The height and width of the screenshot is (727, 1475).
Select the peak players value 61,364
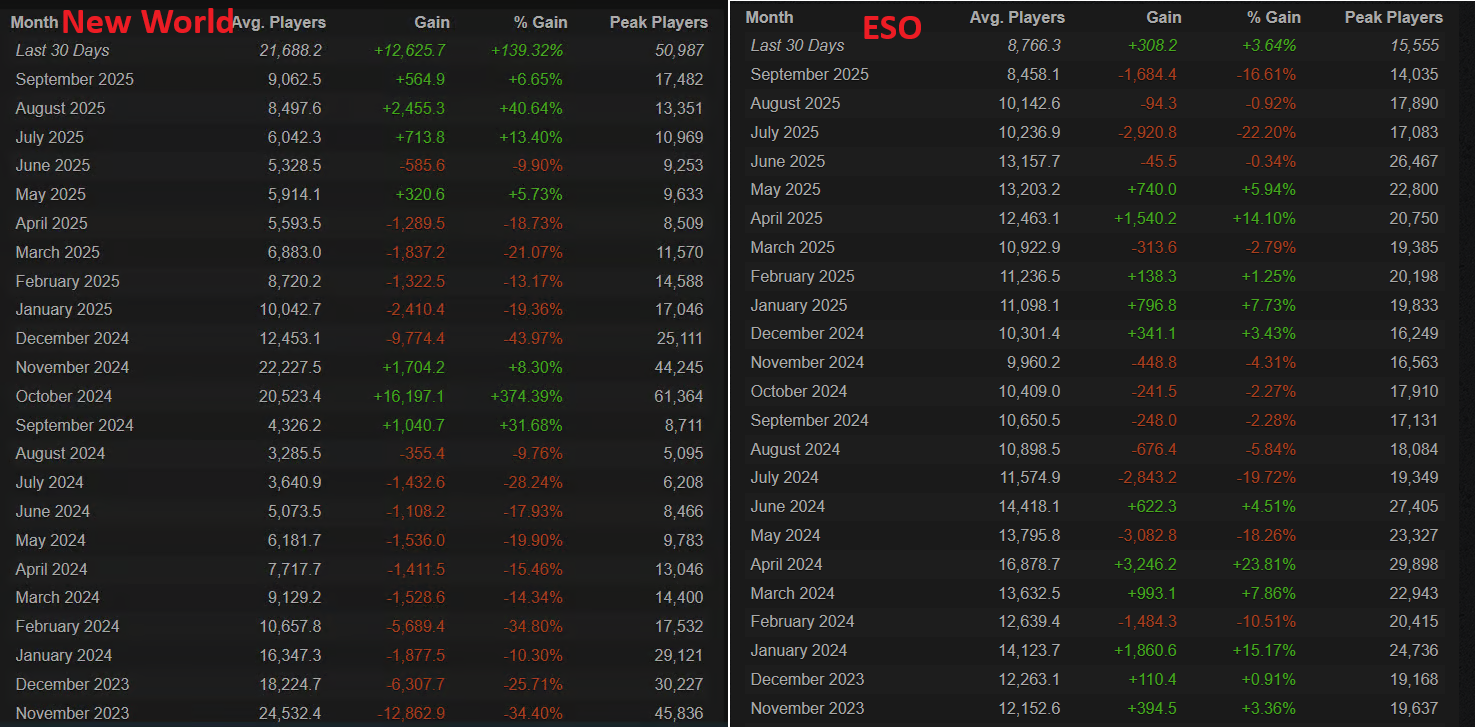680,396
